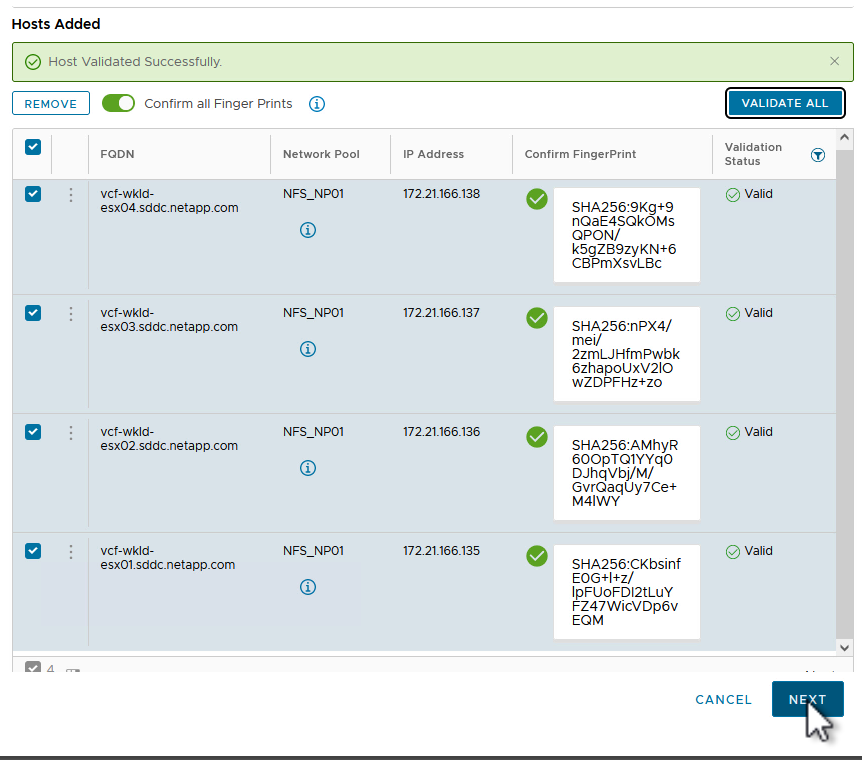Click the REMOVE button

click(51, 103)
